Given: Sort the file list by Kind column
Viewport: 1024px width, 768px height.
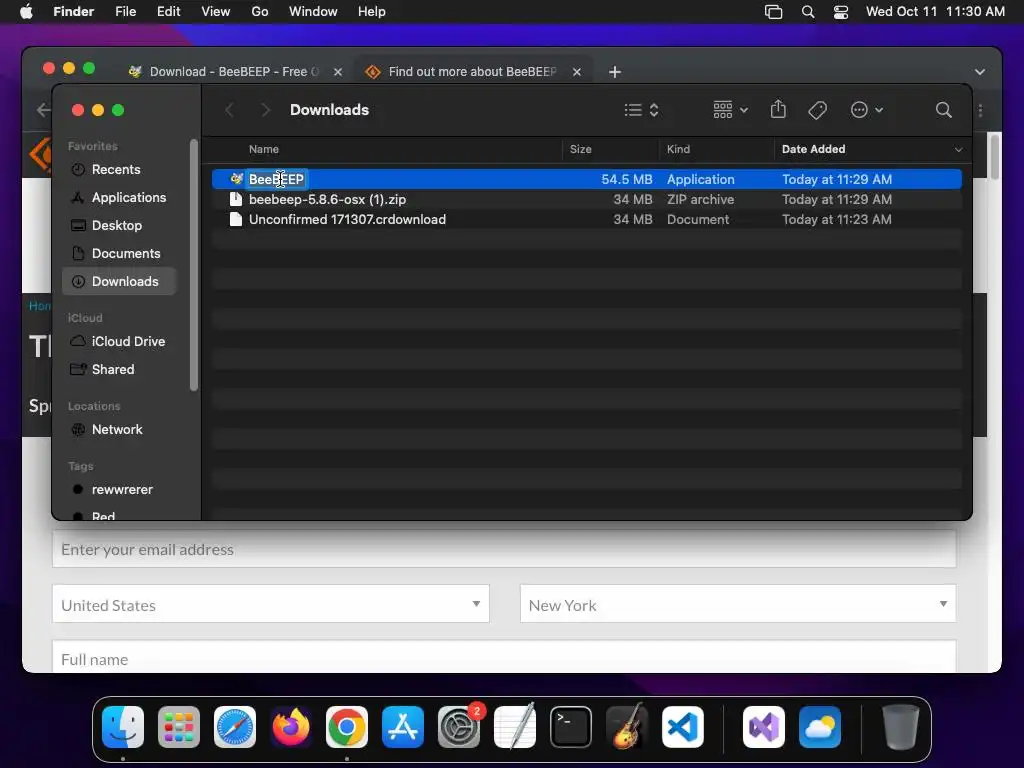Looking at the screenshot, I should [x=678, y=150].
